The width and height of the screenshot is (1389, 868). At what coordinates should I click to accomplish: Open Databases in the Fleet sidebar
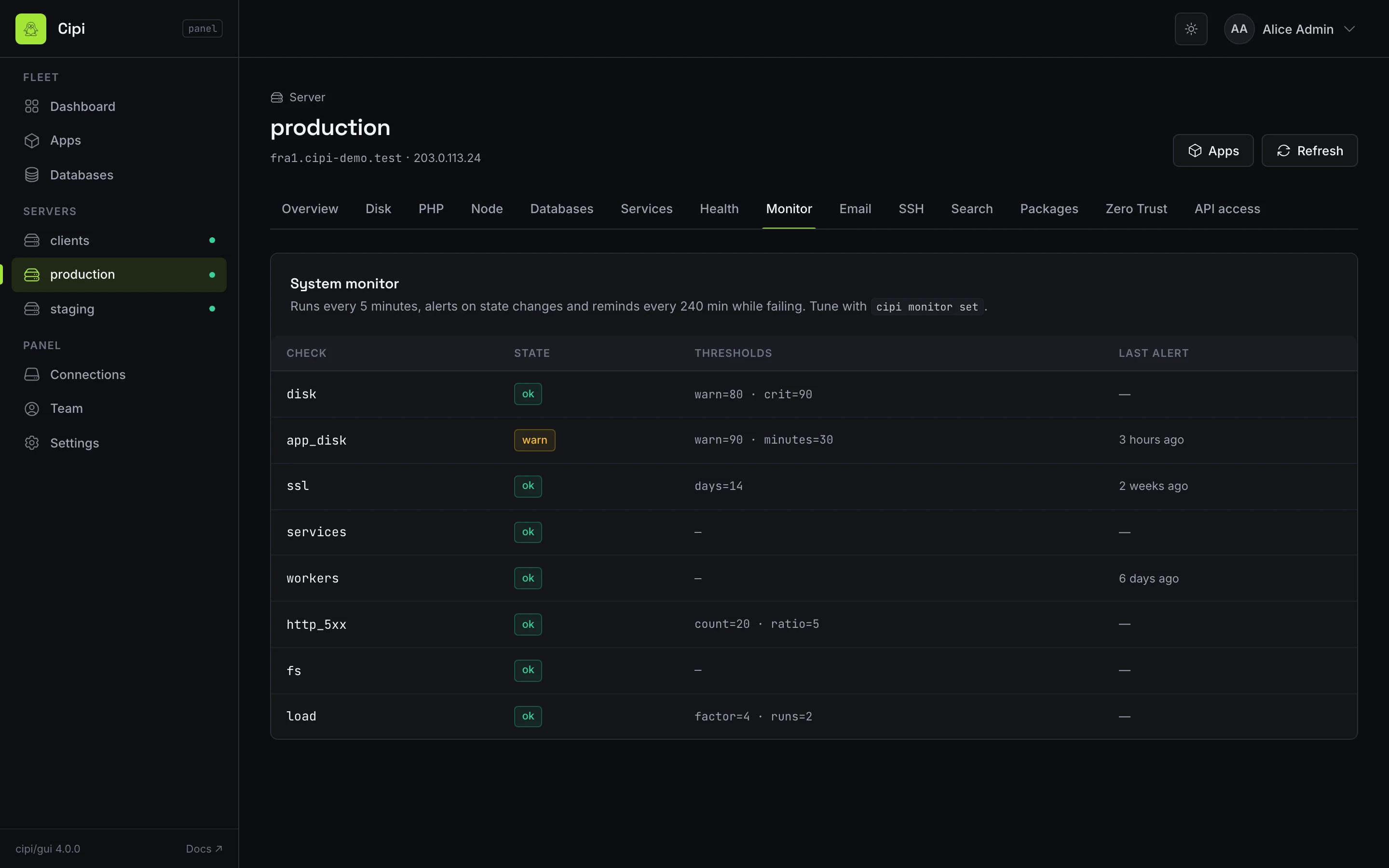tap(119, 175)
